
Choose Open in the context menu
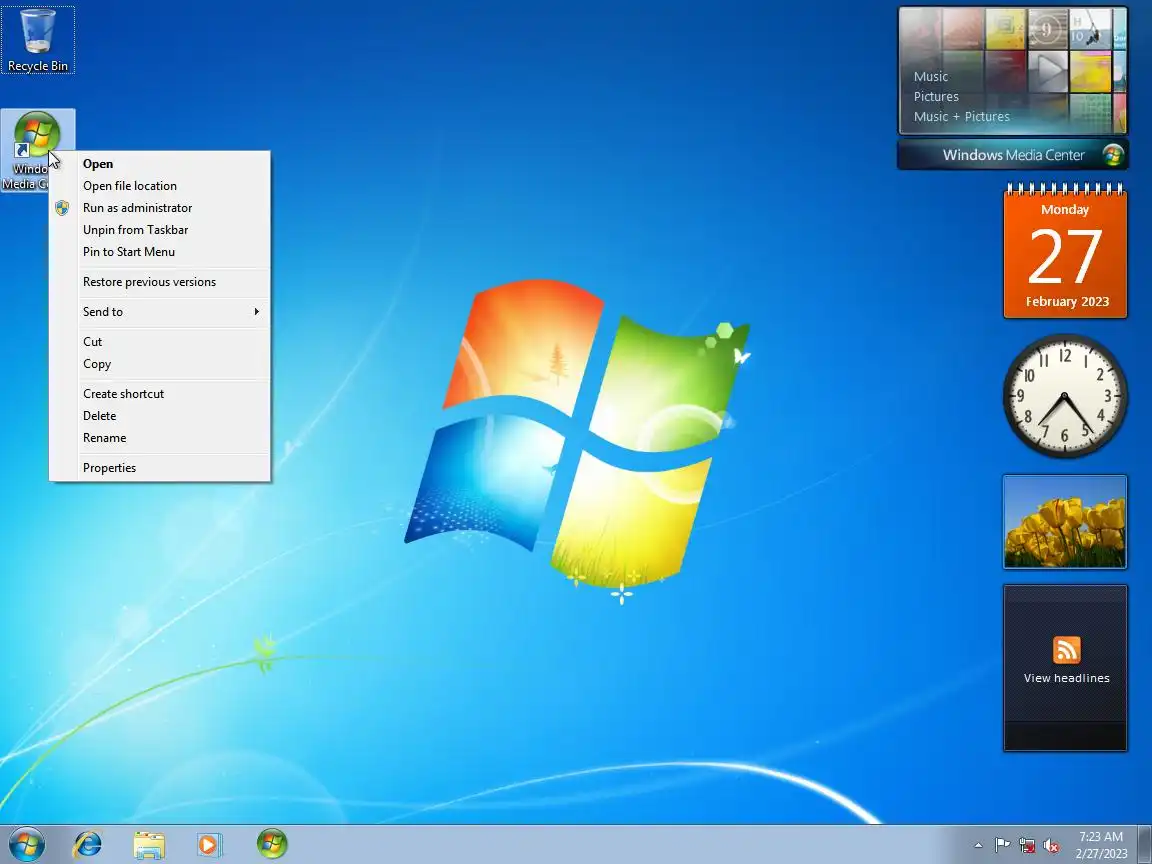tap(160, 164)
